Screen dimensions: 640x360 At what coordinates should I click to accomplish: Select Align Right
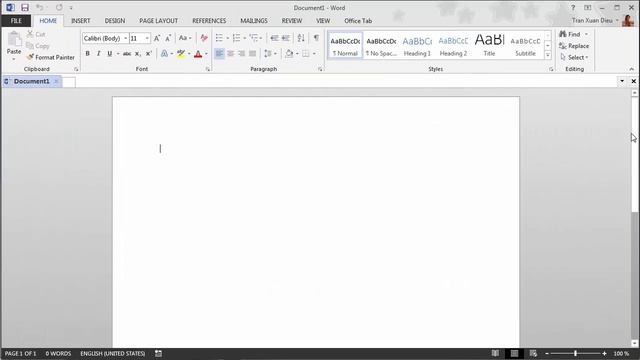click(242, 54)
